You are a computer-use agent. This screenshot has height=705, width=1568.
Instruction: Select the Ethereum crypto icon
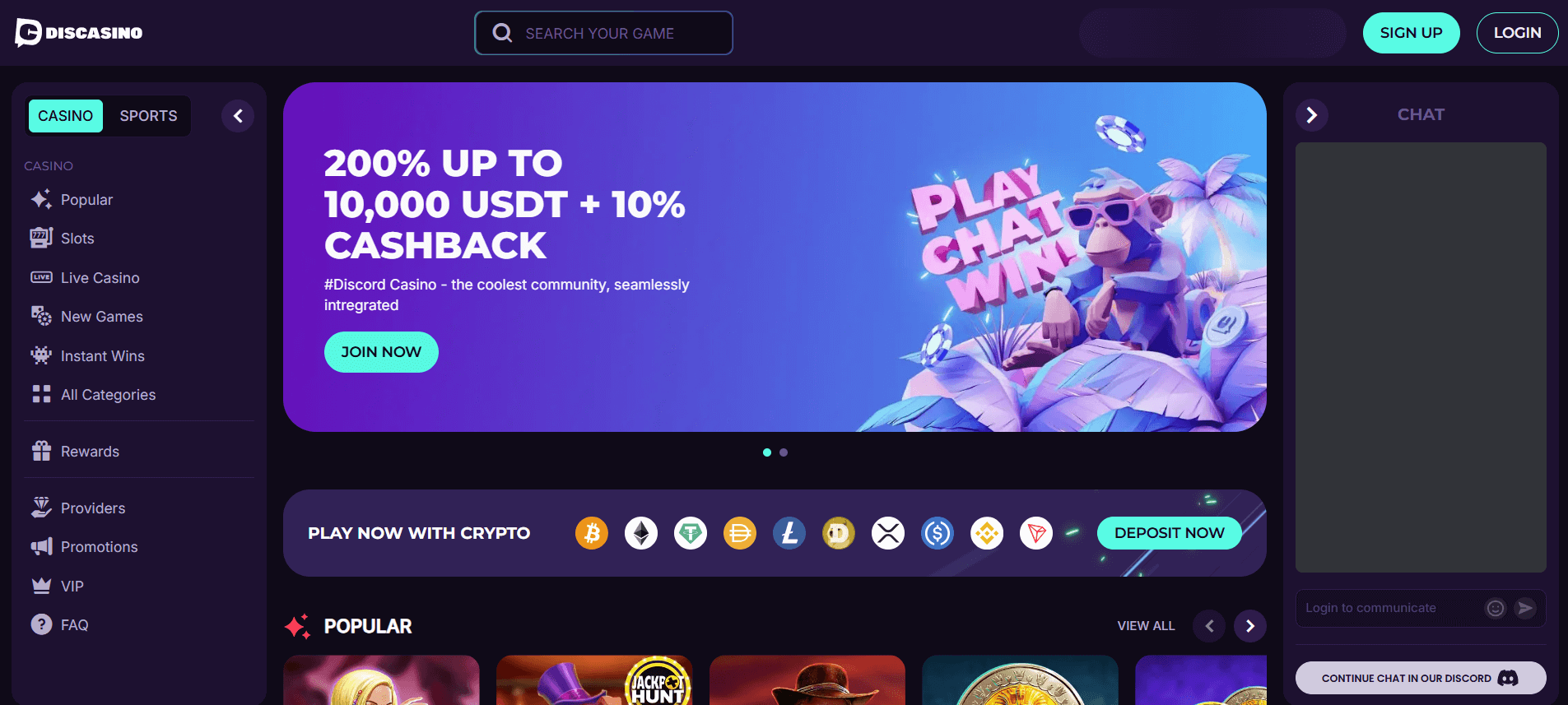pyautogui.click(x=641, y=533)
